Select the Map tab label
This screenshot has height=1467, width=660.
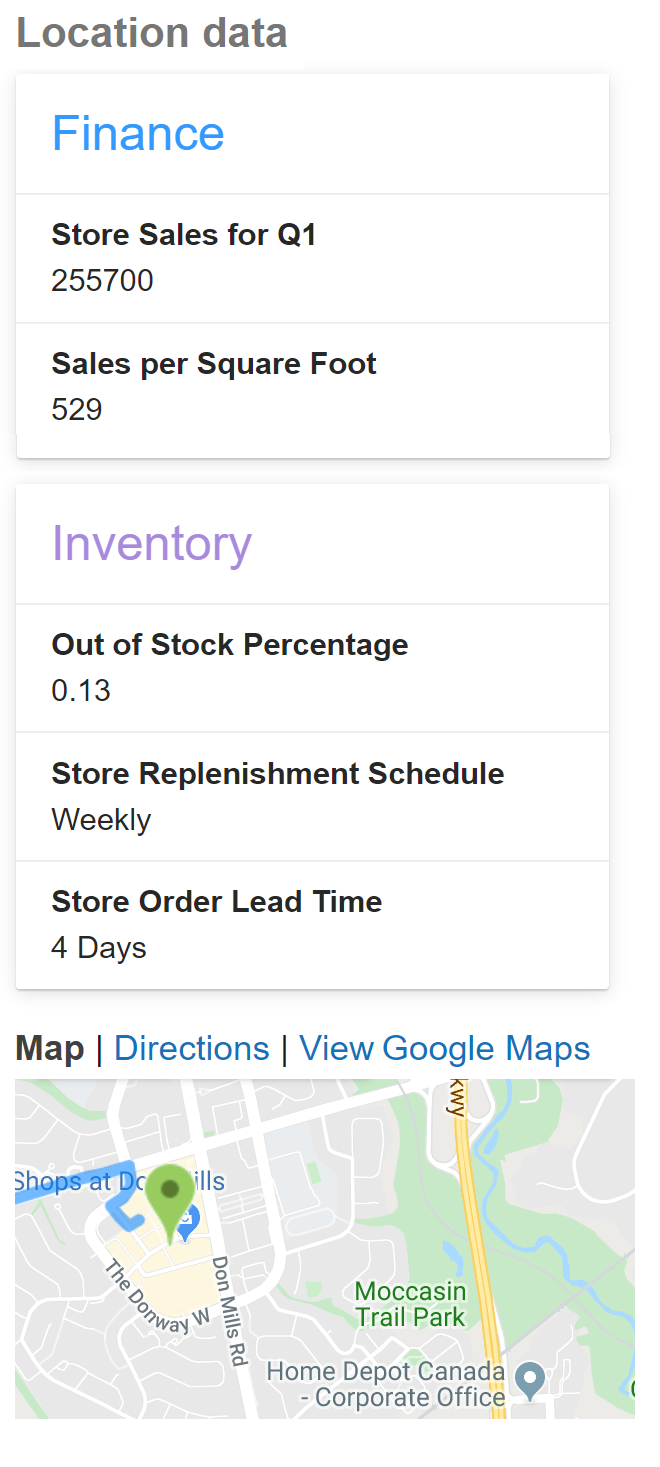(50, 1048)
